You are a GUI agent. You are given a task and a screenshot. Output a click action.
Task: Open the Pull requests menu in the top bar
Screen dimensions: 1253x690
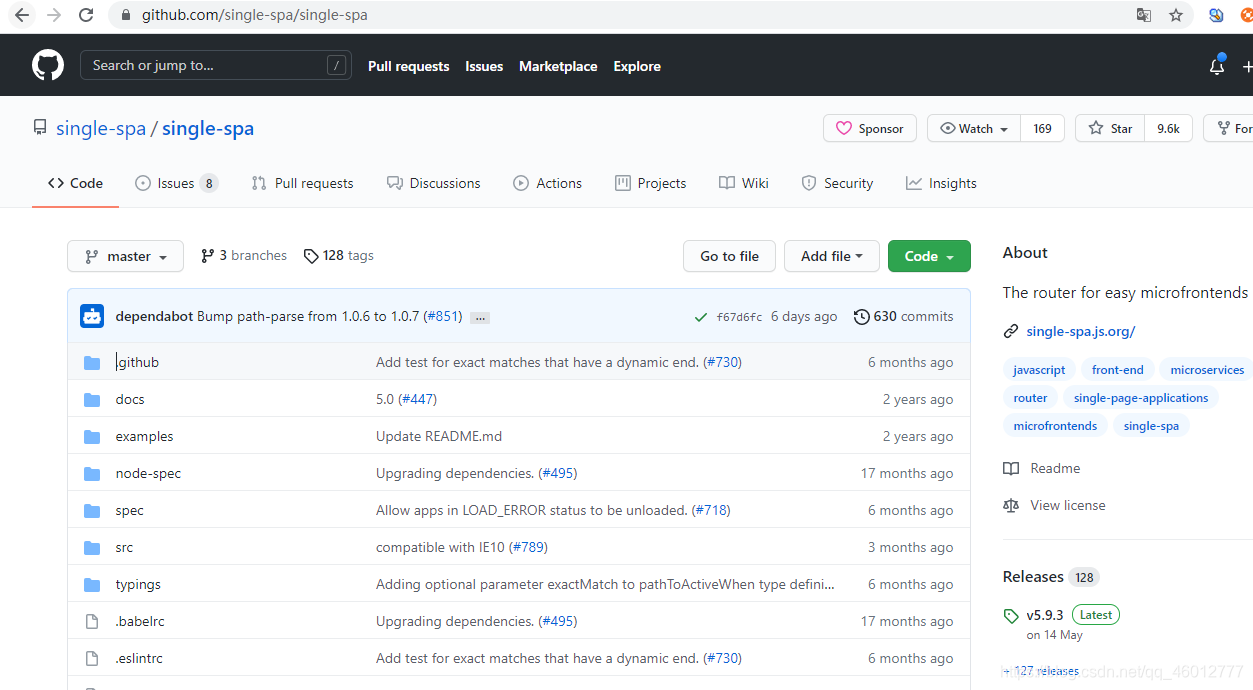tap(408, 66)
